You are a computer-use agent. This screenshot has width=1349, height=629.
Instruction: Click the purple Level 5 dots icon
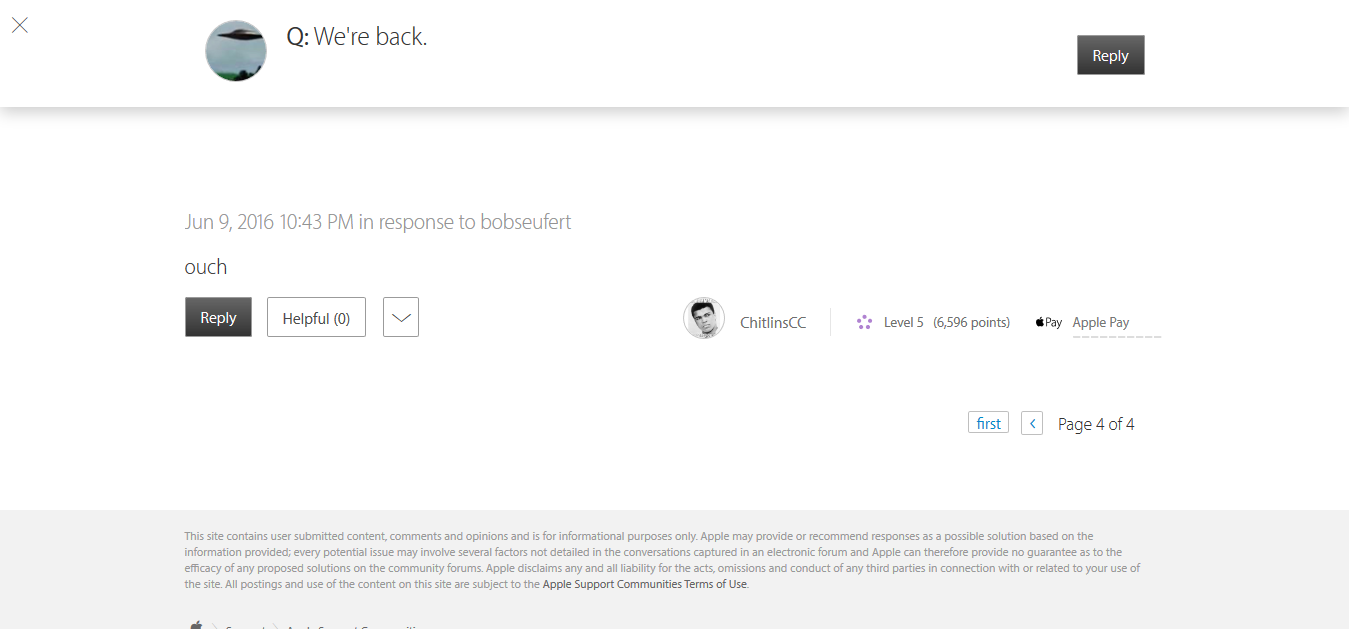click(864, 322)
